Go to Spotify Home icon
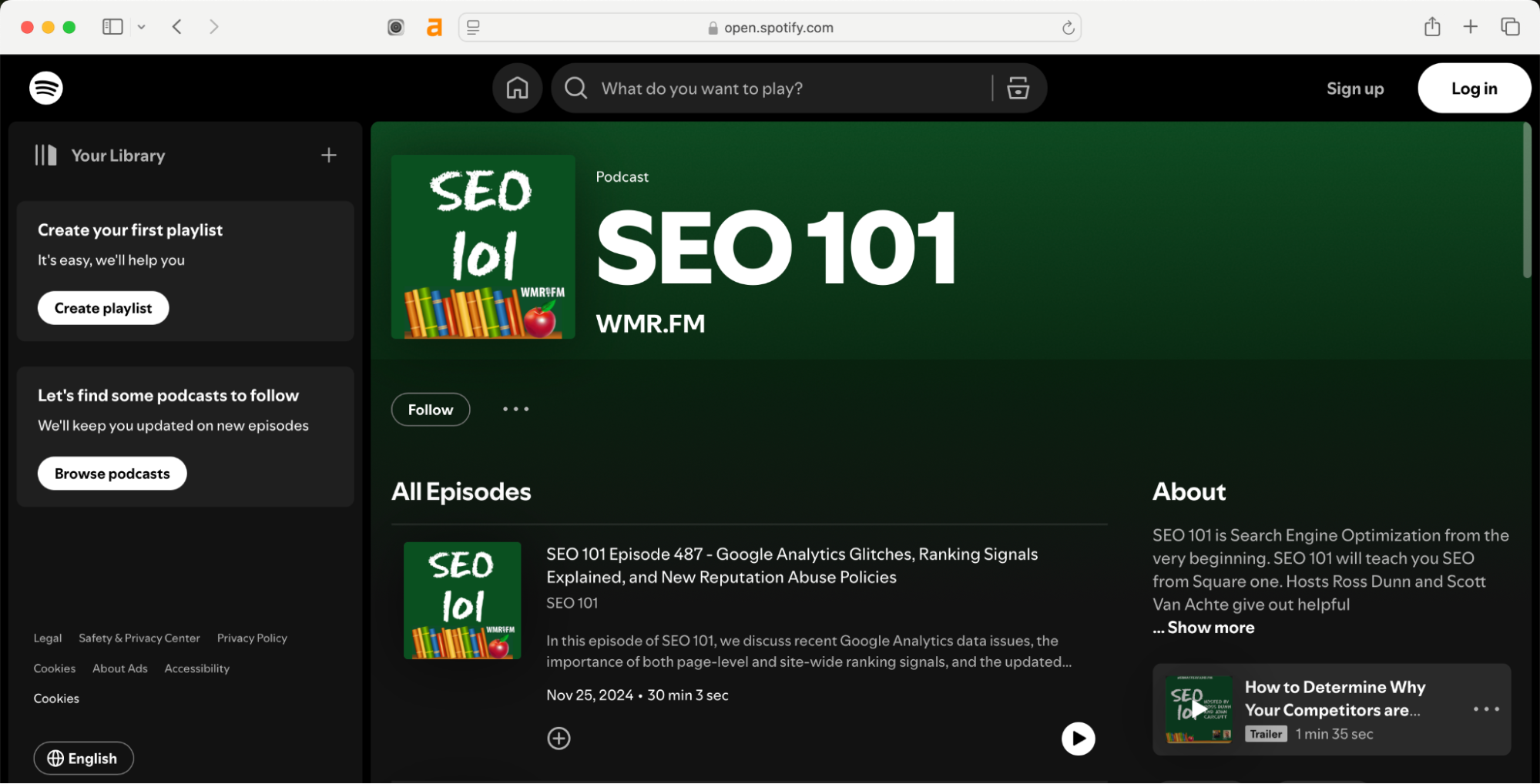This screenshot has height=784, width=1540. pyautogui.click(x=517, y=88)
